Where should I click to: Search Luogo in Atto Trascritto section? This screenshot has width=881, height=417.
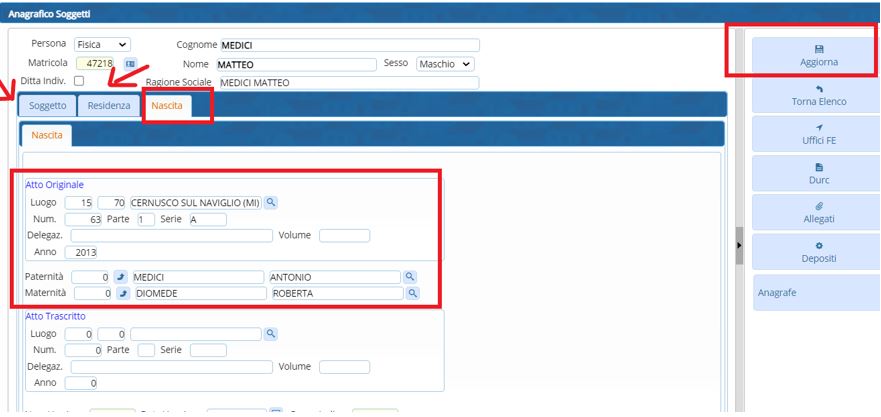[x=270, y=334]
